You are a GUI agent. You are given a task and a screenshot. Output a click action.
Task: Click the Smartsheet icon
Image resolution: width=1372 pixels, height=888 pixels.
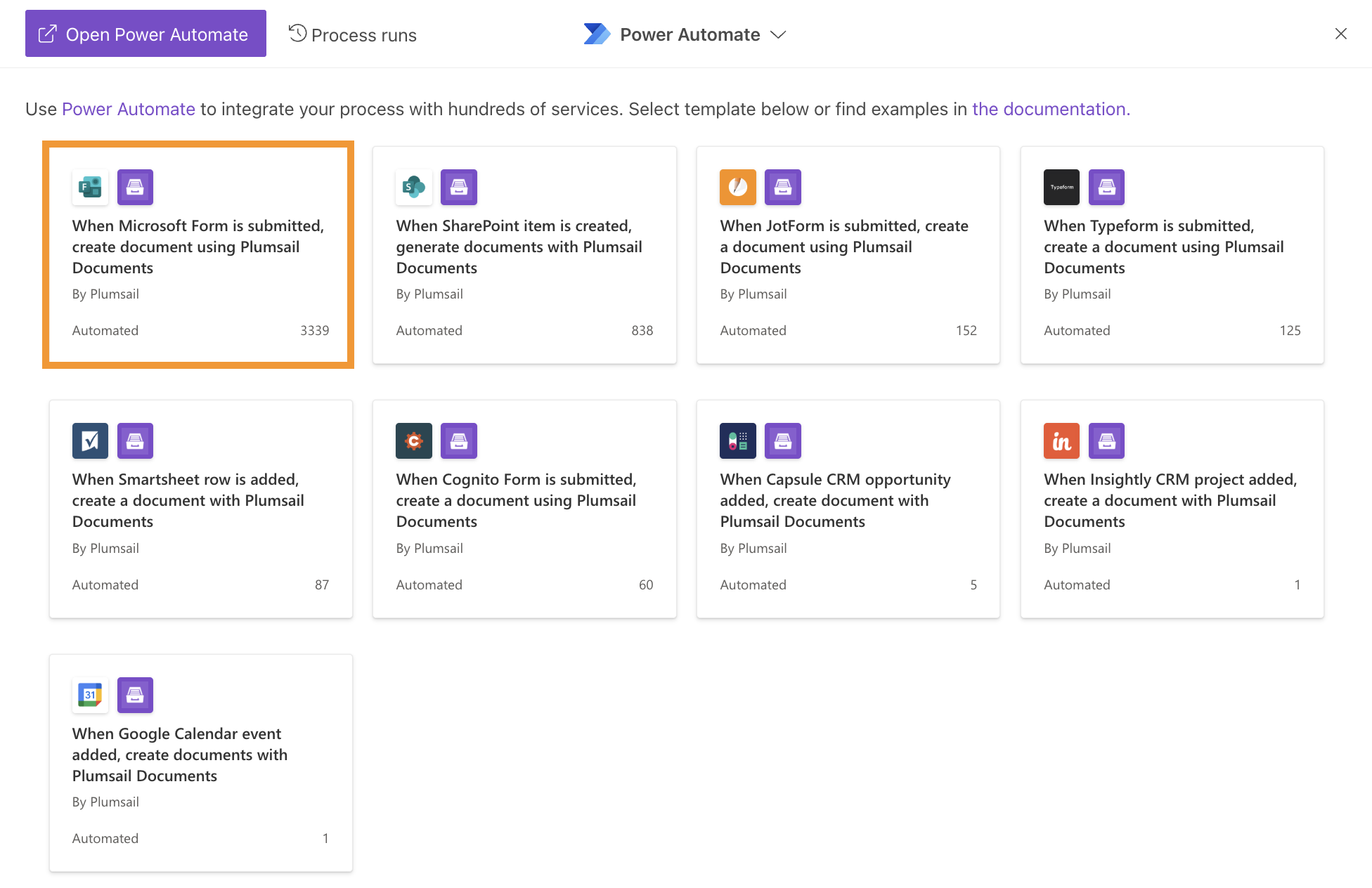click(x=90, y=440)
